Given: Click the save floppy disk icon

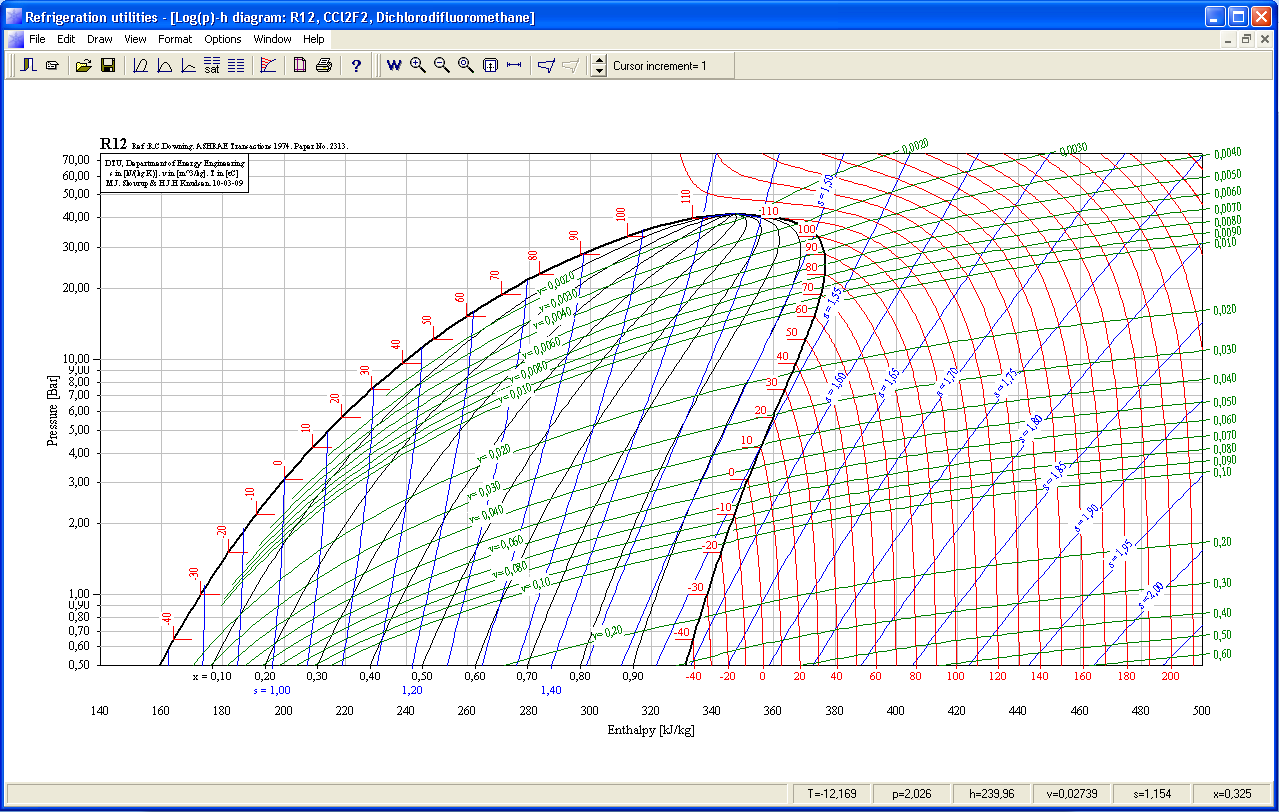Looking at the screenshot, I should point(107,65).
